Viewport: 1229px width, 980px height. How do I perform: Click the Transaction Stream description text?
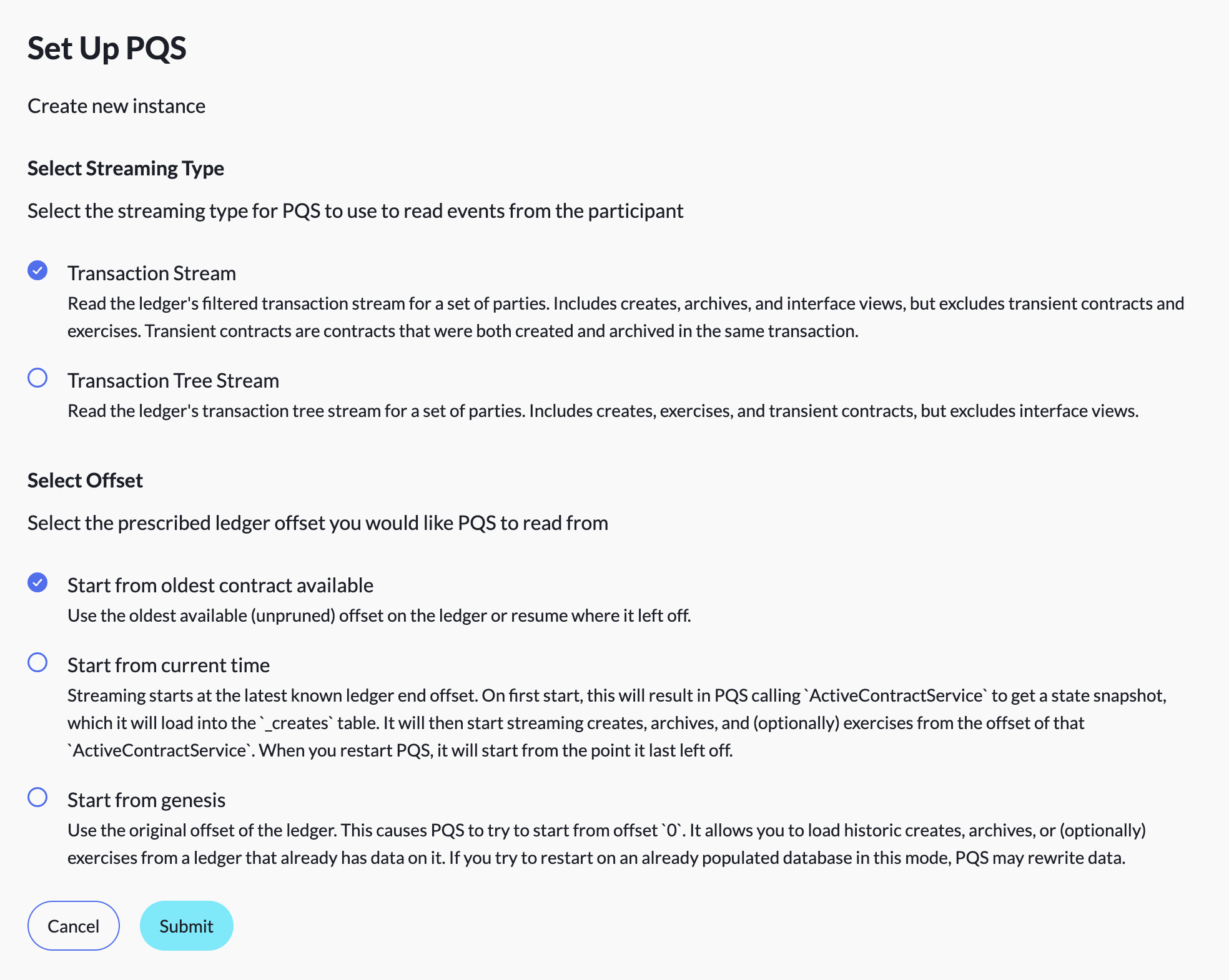[626, 317]
